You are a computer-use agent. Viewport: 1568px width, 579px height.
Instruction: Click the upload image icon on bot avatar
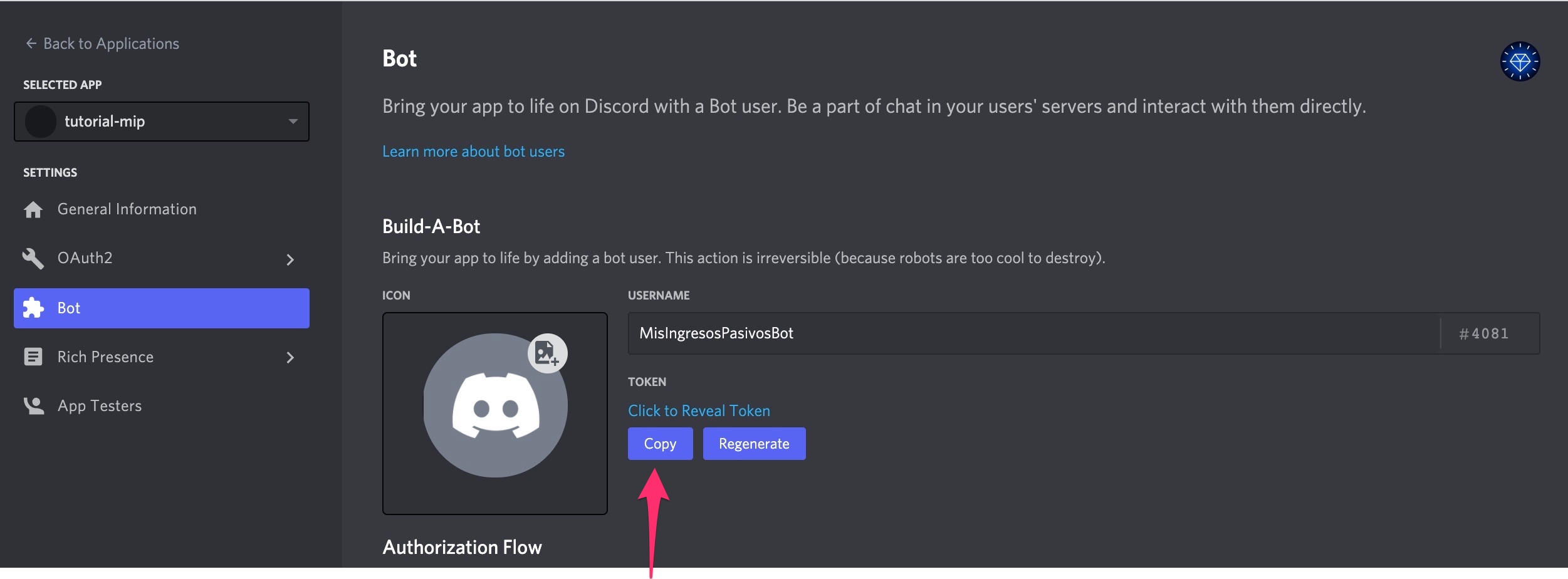pyautogui.click(x=547, y=353)
